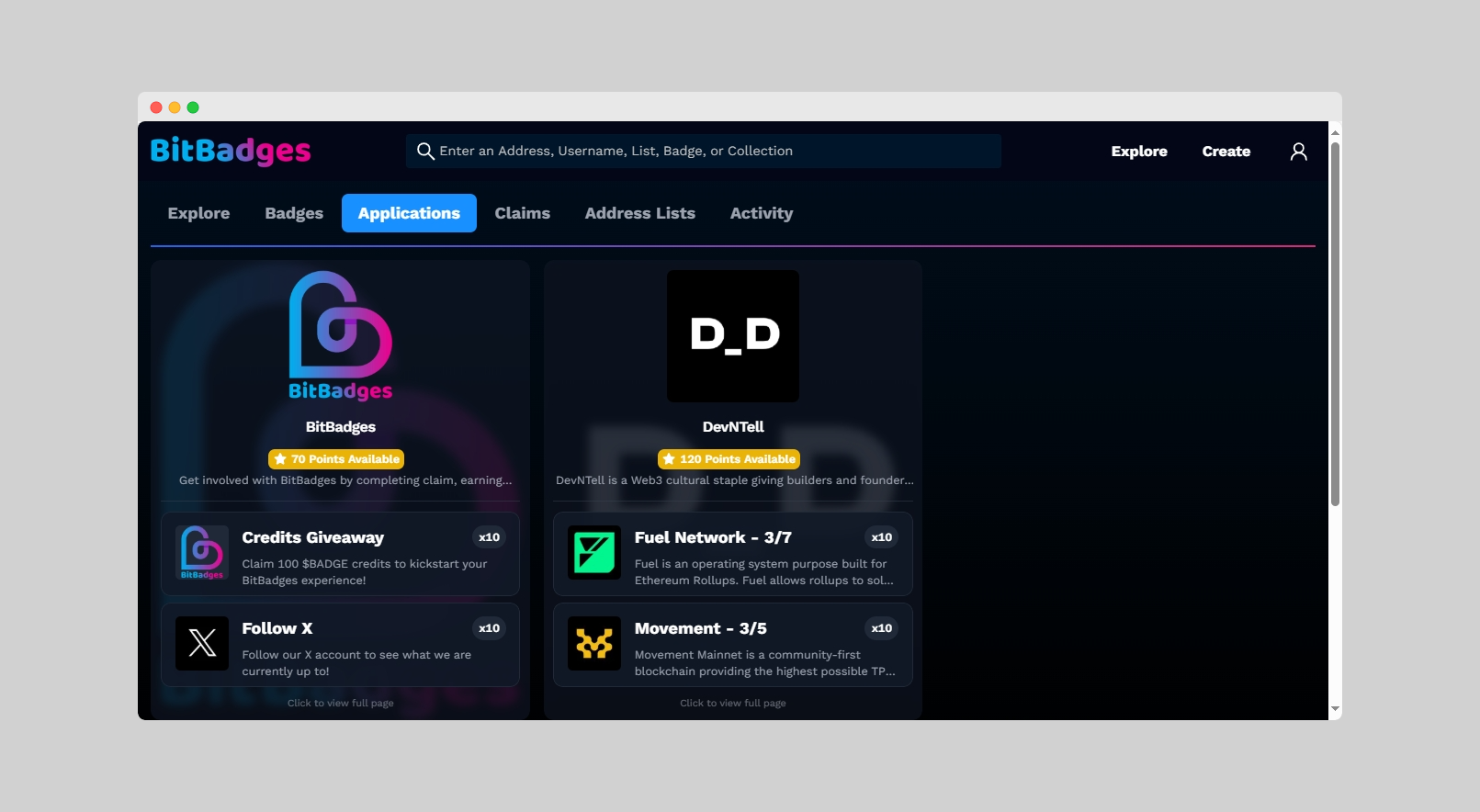Viewport: 1480px width, 812px height.
Task: Click BitBadges description 'Get involved with BitBadges'
Action: (345, 480)
